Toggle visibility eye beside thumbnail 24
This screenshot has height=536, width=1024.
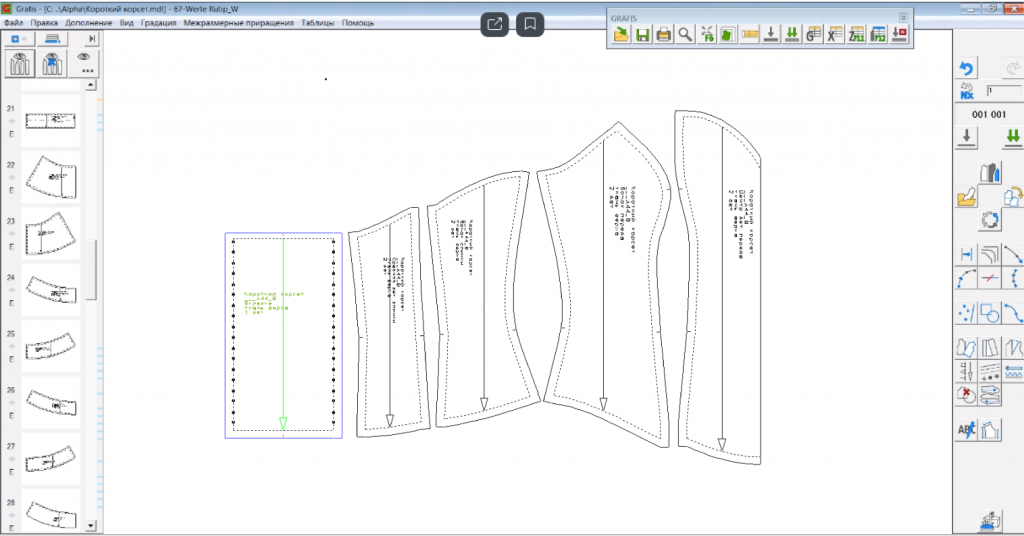coord(12,289)
